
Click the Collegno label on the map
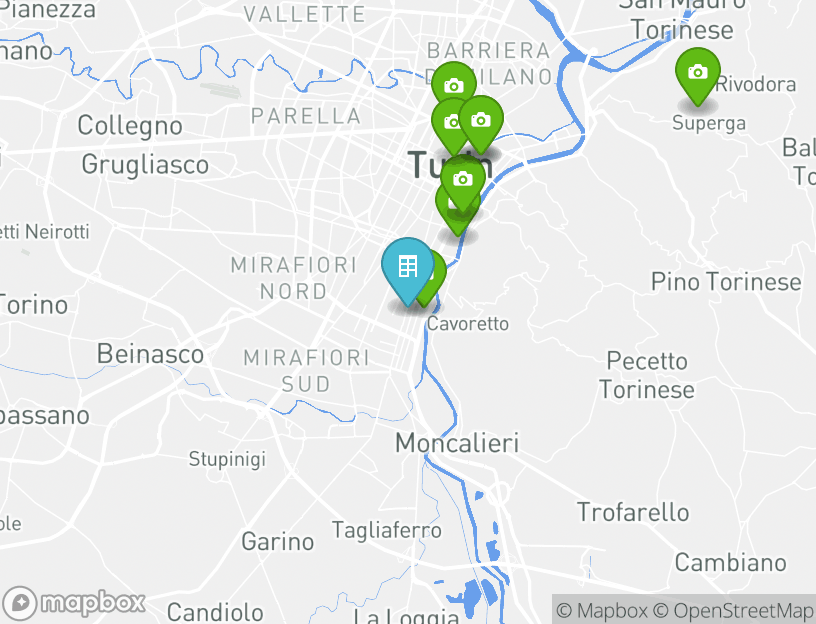130,125
